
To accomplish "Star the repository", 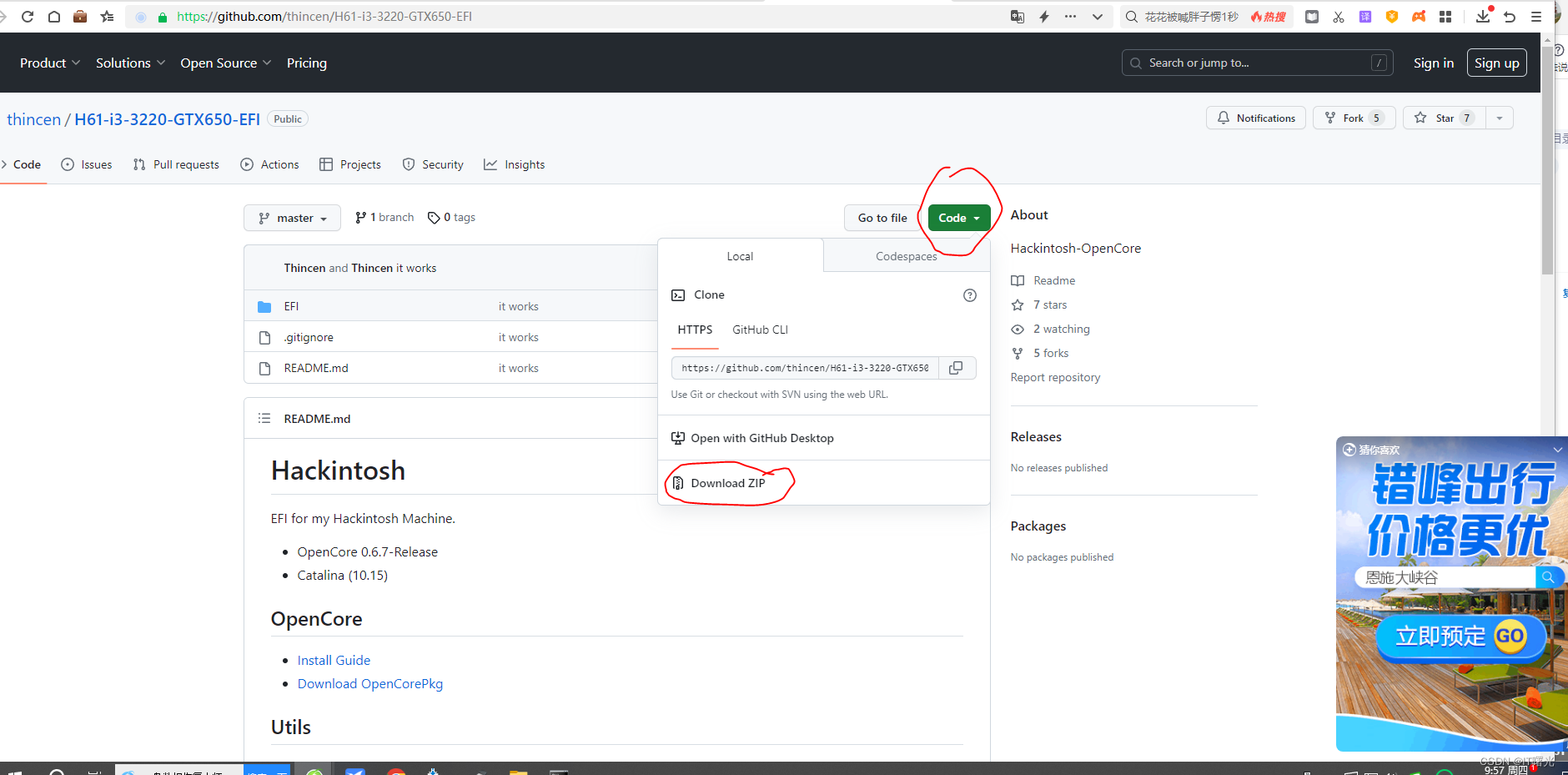I will [1444, 118].
